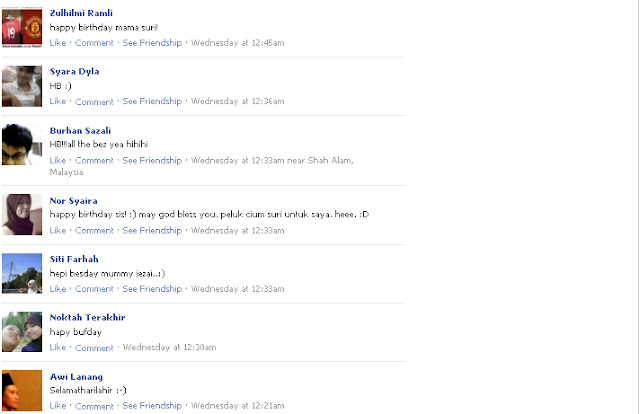See Friendship with Nor Syaira
The image size is (640, 414).
152,230
